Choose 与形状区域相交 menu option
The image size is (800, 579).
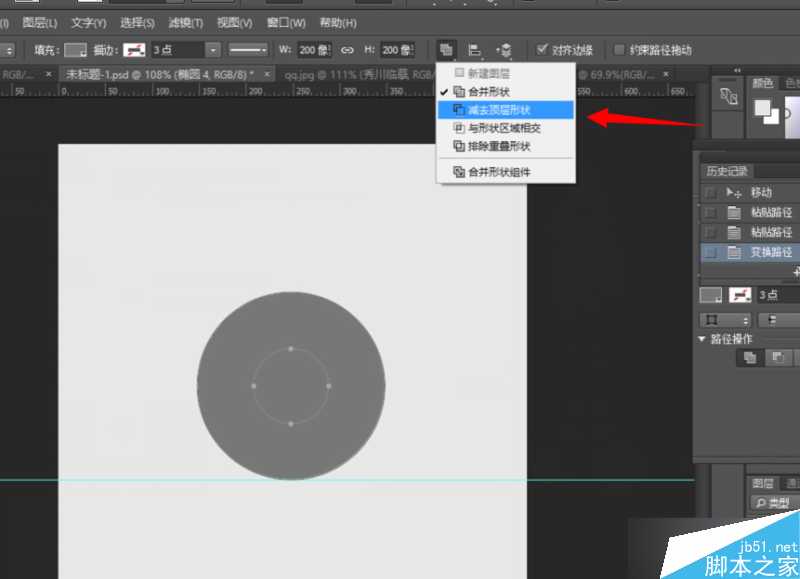point(505,128)
